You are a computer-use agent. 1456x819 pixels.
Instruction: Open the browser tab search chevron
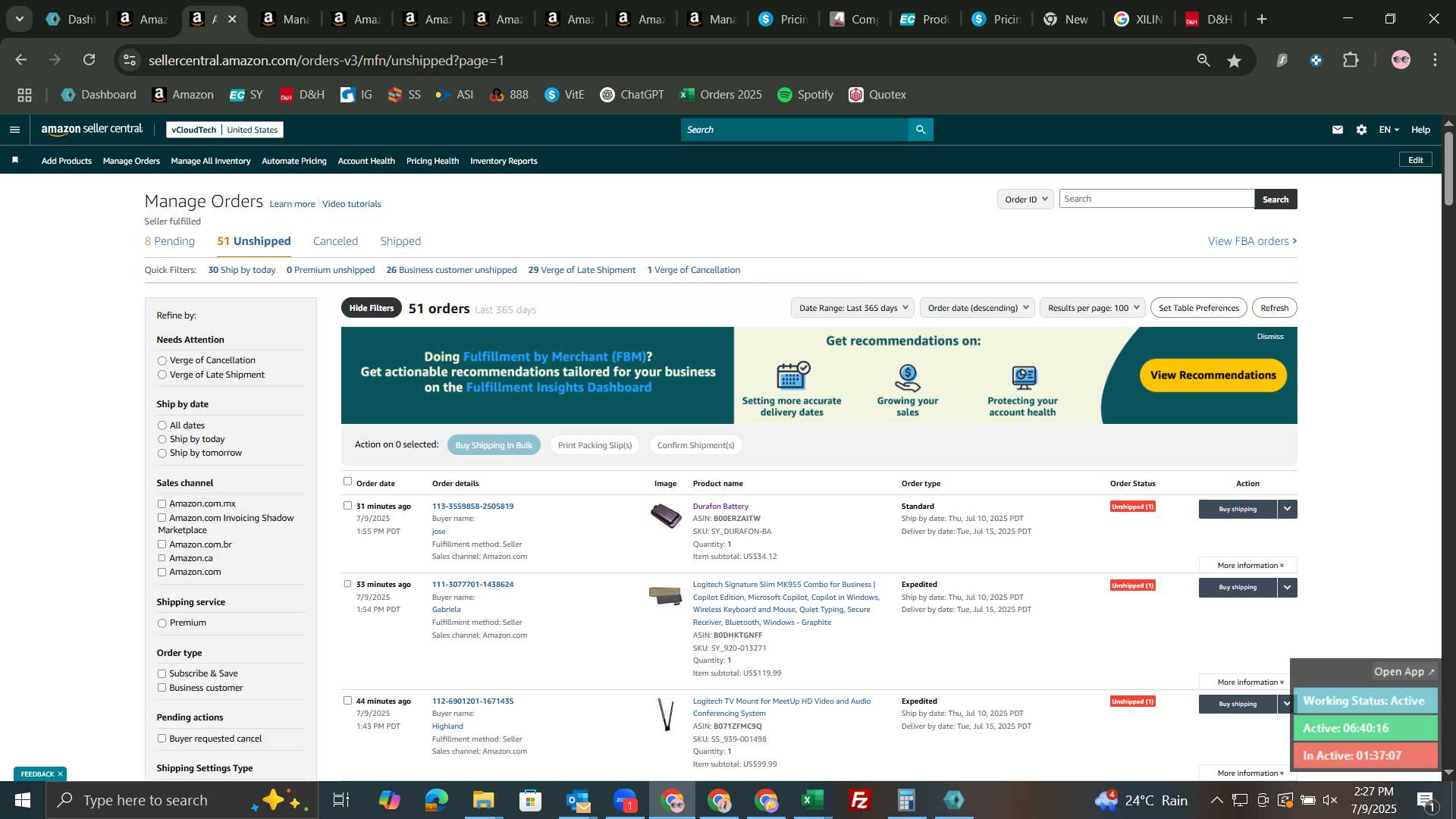pos(19,19)
